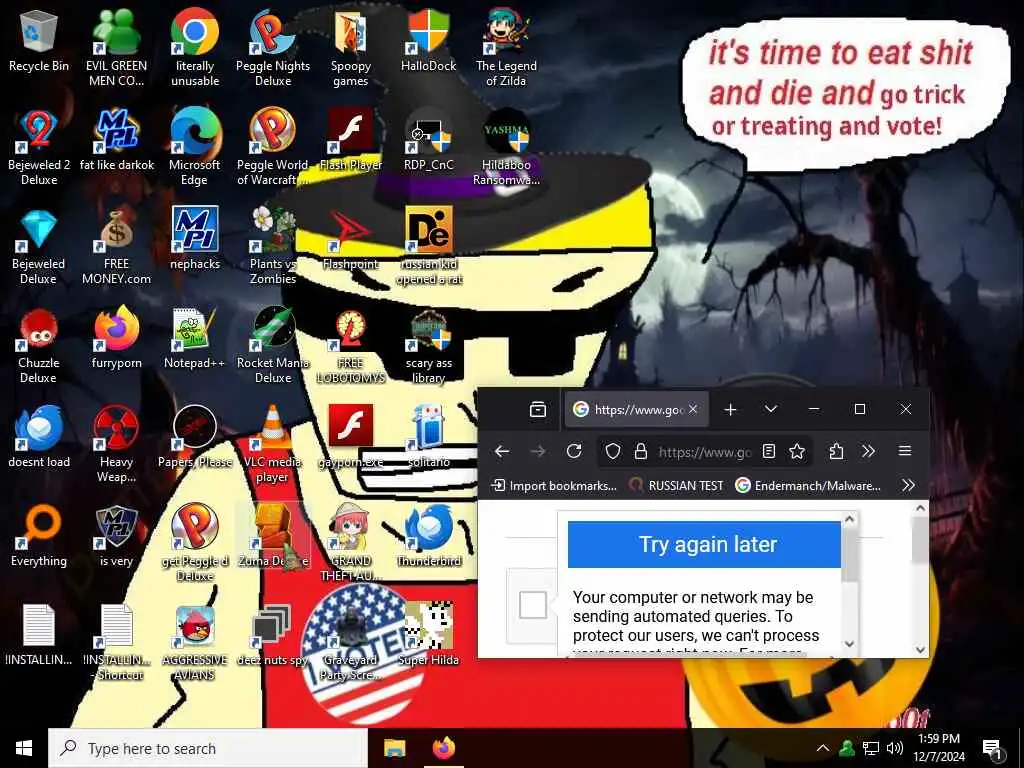Launch Microsoft Edge desktop icon
This screenshot has width=1024, height=768.
click(195, 147)
